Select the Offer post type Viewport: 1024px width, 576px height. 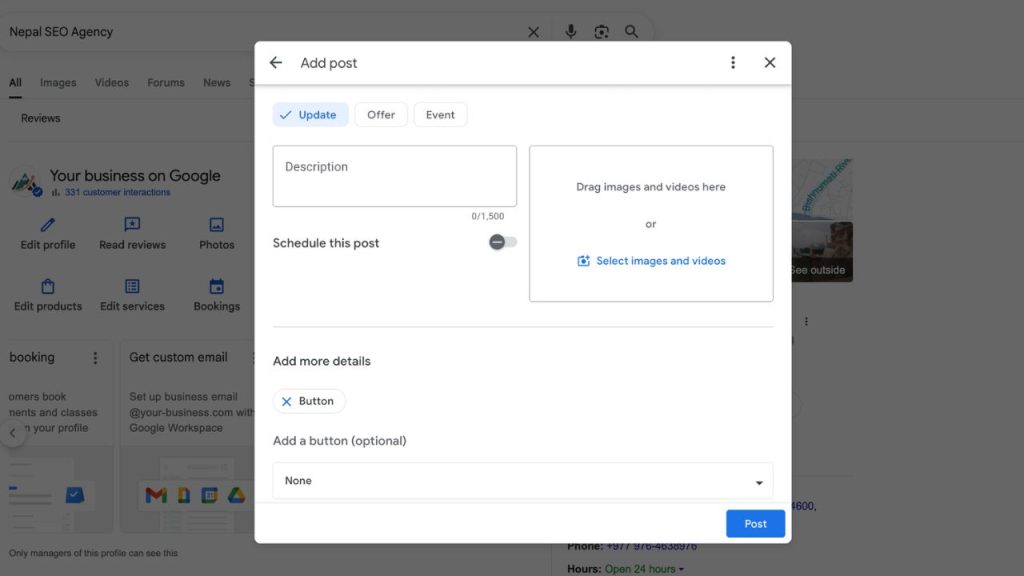pyautogui.click(x=380, y=114)
